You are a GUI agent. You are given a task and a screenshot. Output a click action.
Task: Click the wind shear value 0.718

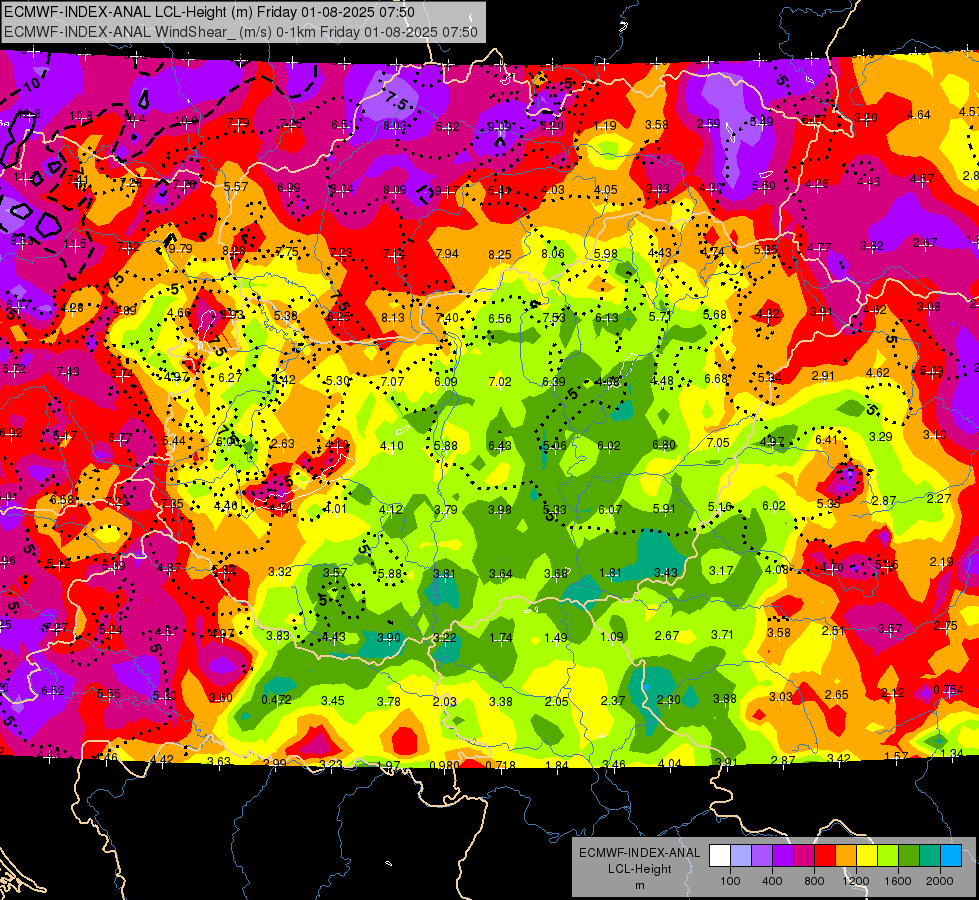[x=501, y=765]
